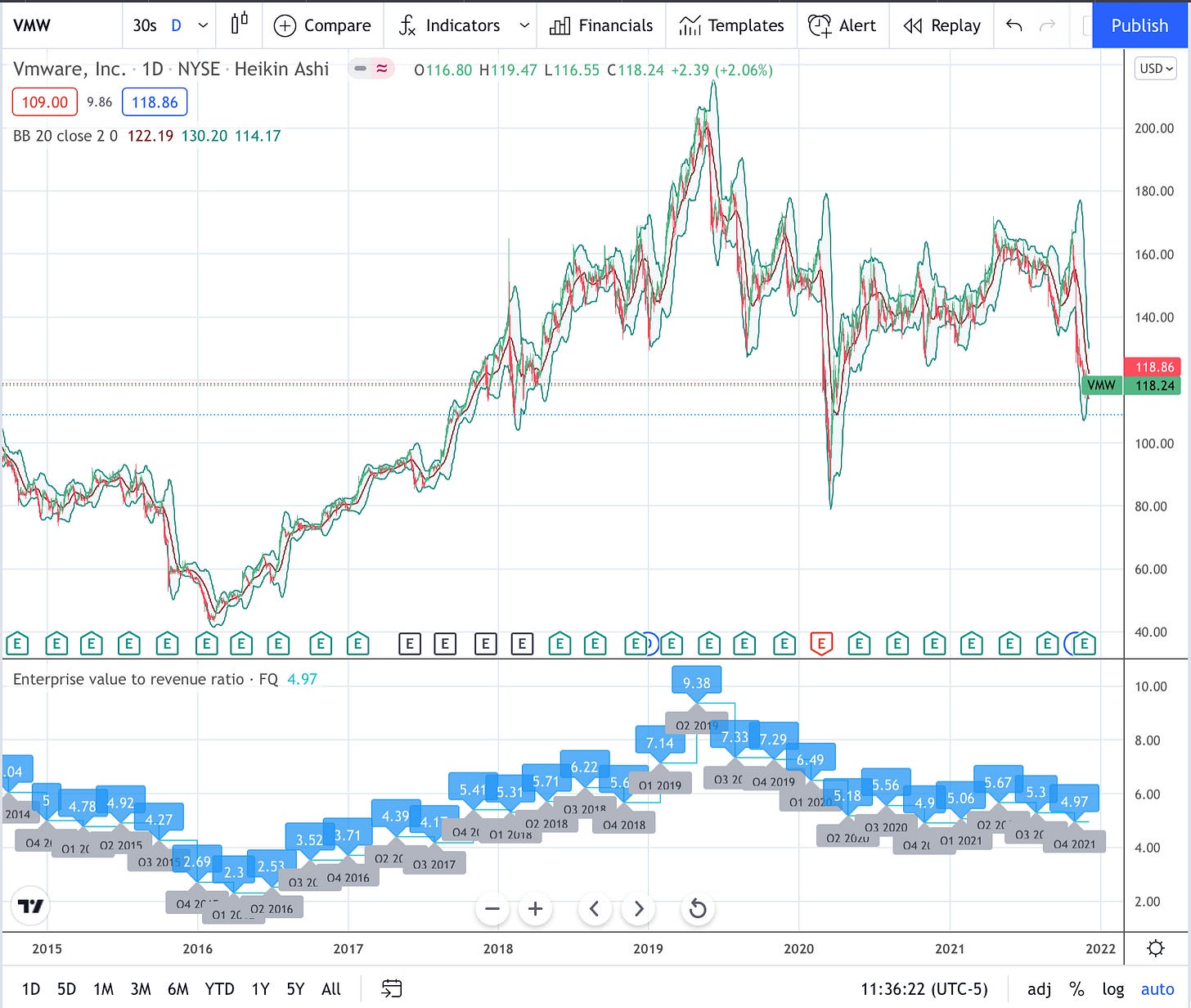Click the red 109.00 sell price button
Image resolution: width=1191 pixels, height=1008 pixels.
pyautogui.click(x=45, y=102)
